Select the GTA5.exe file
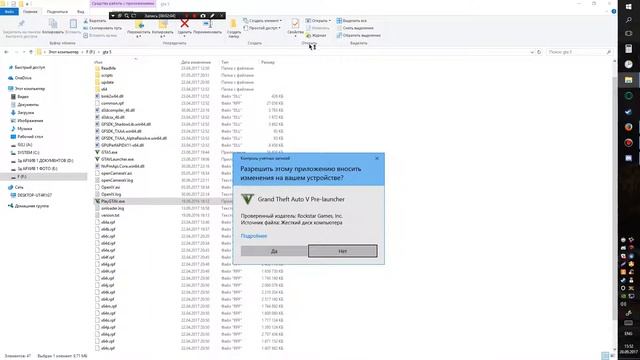 coord(109,152)
